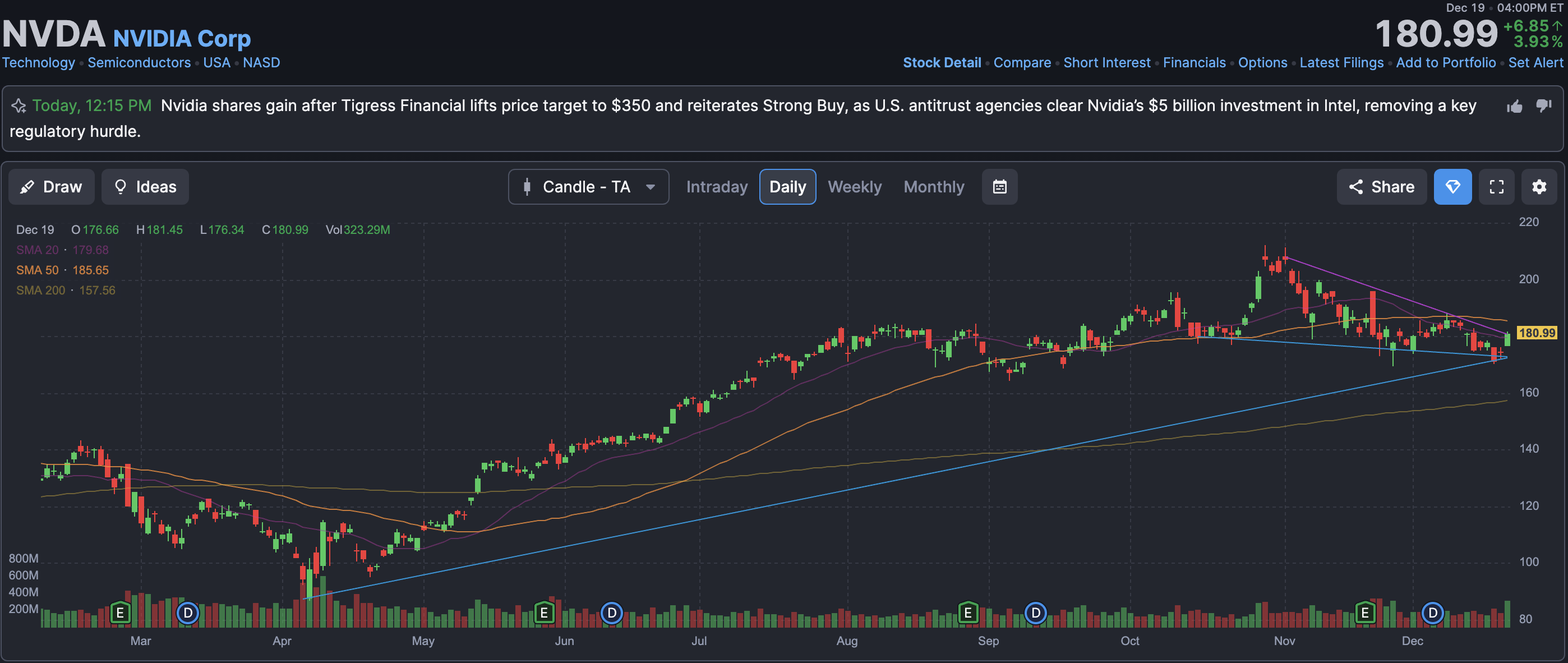Click the earnings E marker near September

tap(967, 613)
